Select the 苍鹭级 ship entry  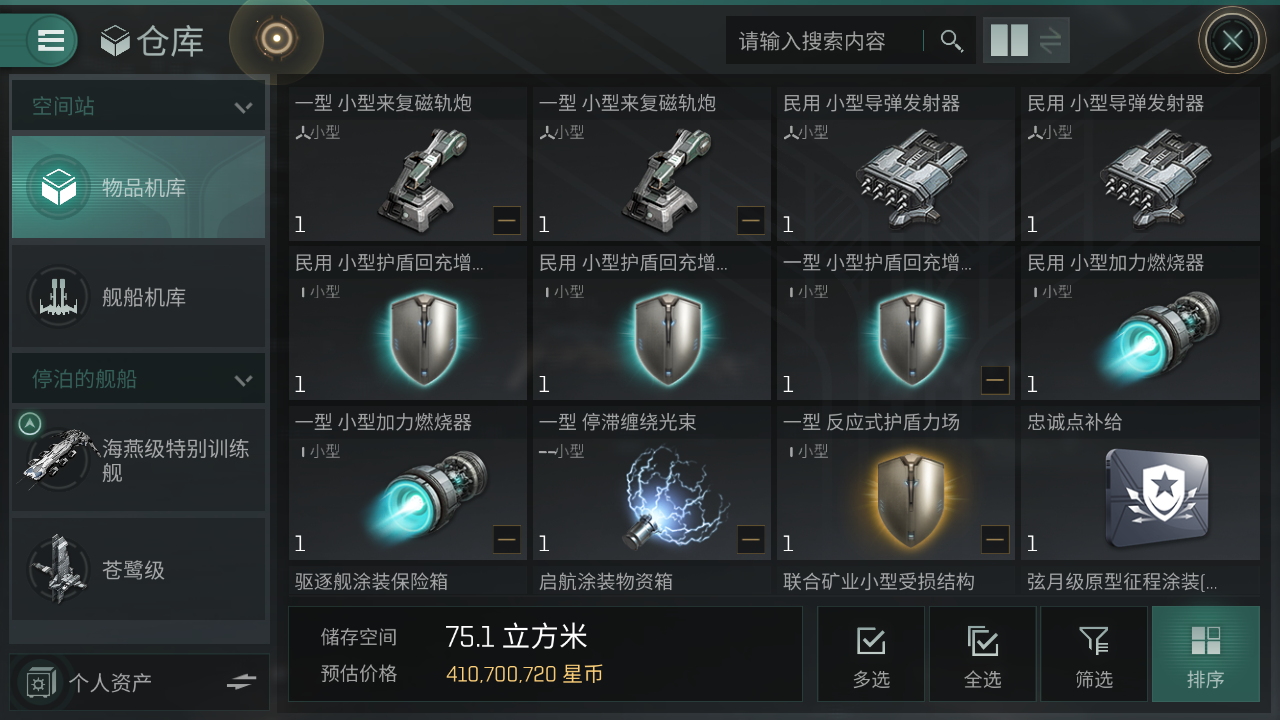pos(139,570)
